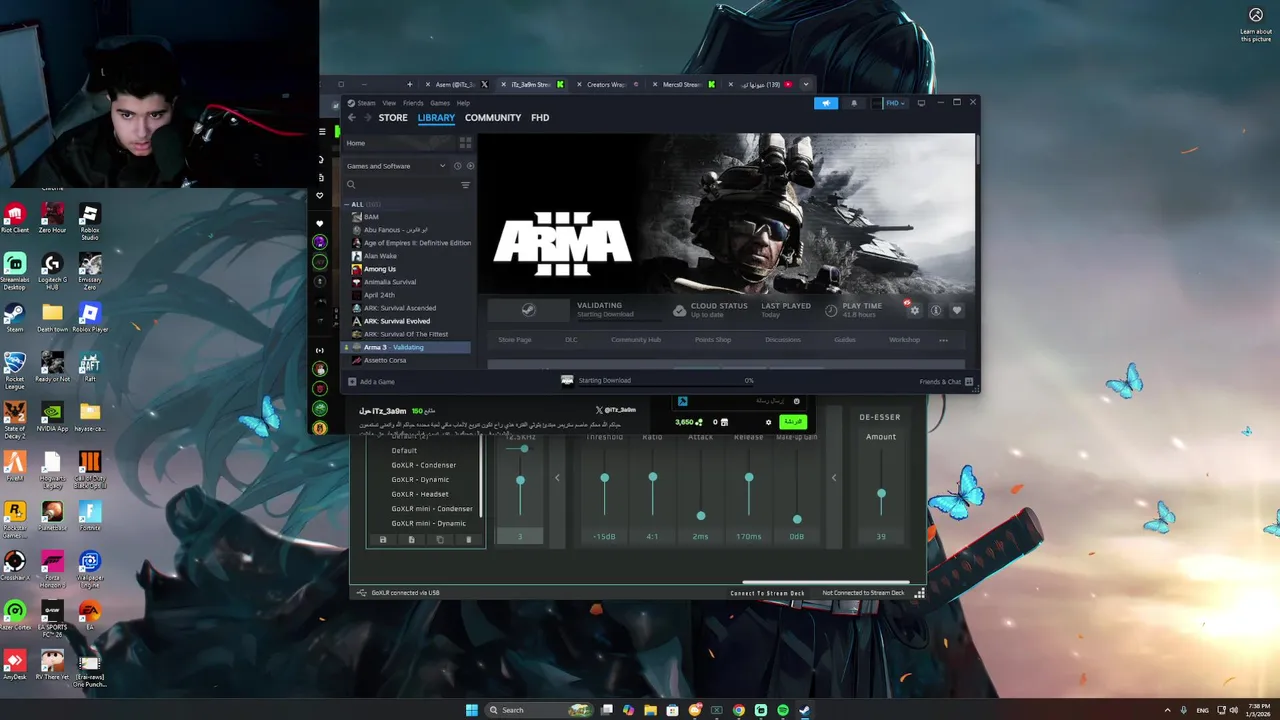1280x720 pixels.
Task: Open Rocket League desktop shortcut
Action: [14, 371]
